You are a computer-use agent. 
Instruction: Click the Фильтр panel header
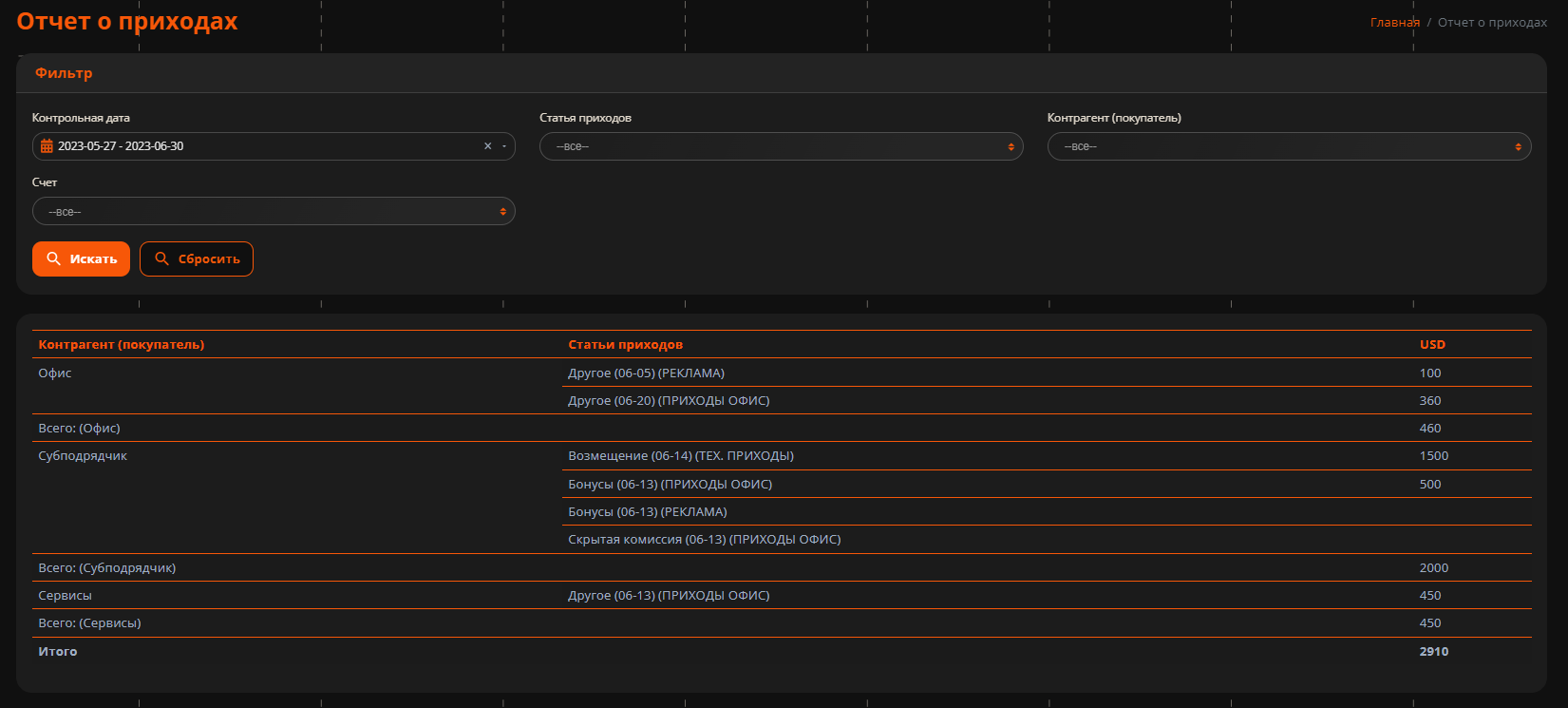coord(781,73)
